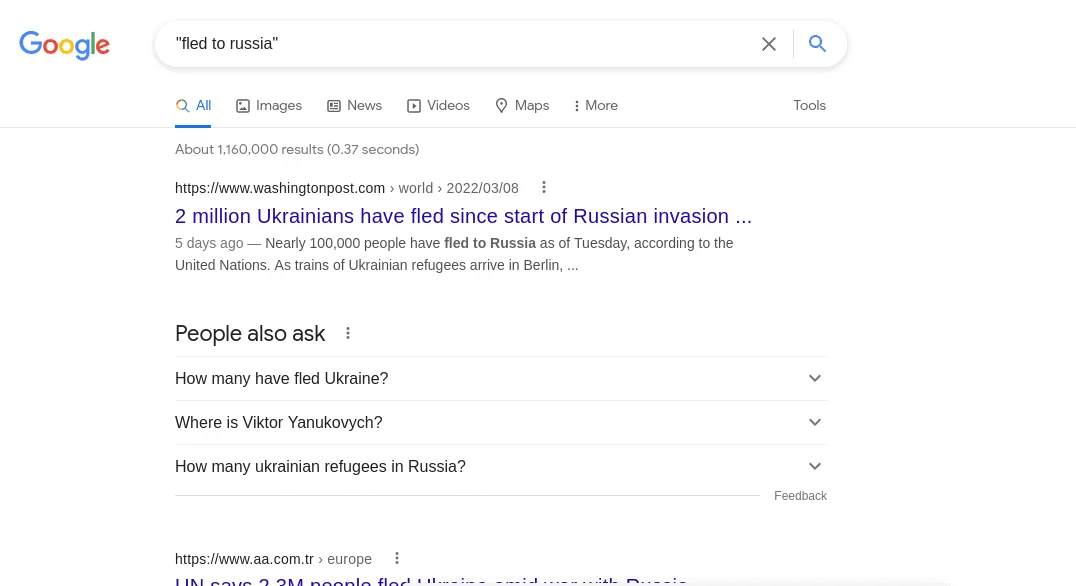
Task: Open the Videos search tab
Action: click(438, 106)
